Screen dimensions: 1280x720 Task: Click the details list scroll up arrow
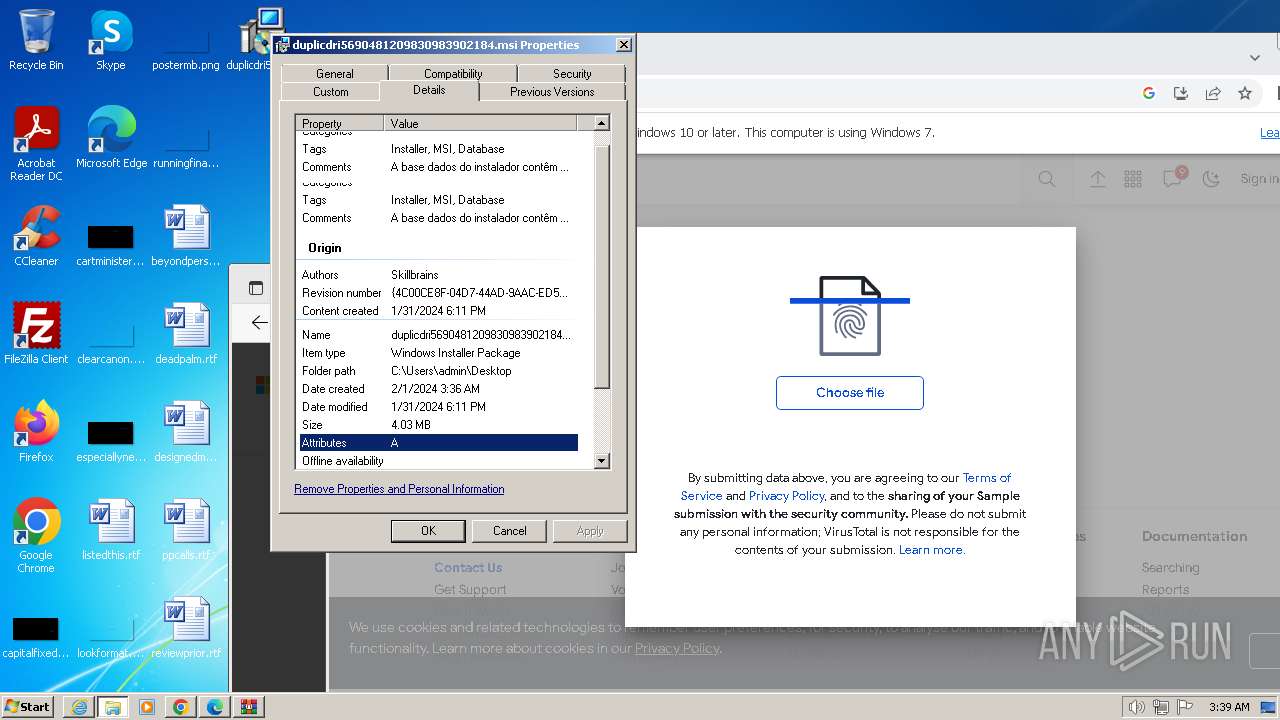(601, 123)
